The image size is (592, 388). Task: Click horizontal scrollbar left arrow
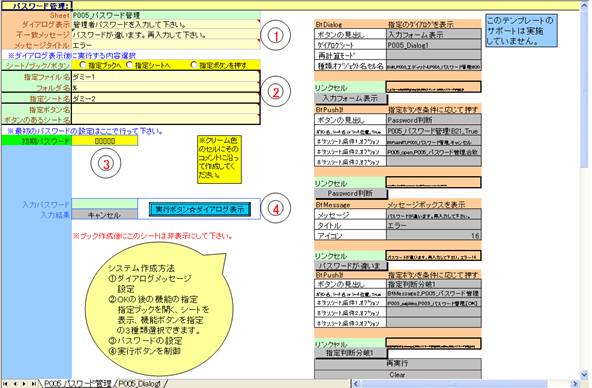point(356,384)
